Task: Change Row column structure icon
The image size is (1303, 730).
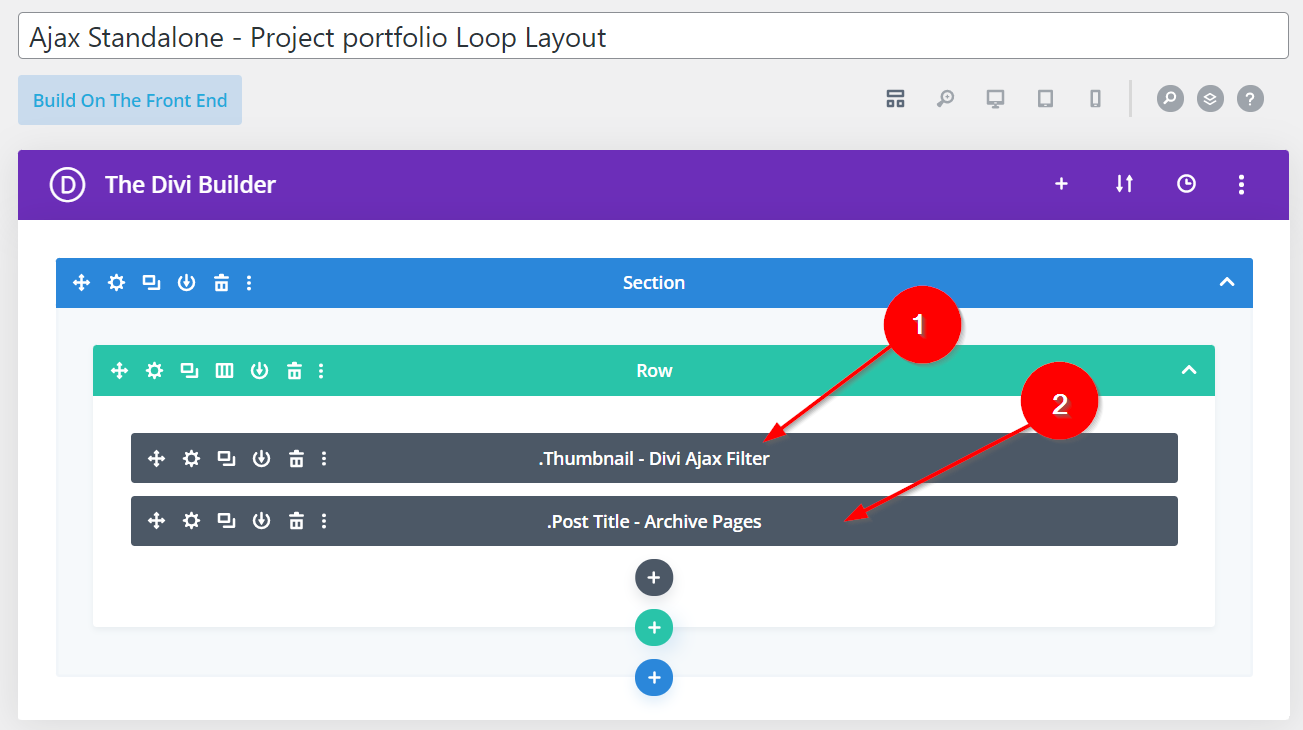Action: (x=224, y=371)
